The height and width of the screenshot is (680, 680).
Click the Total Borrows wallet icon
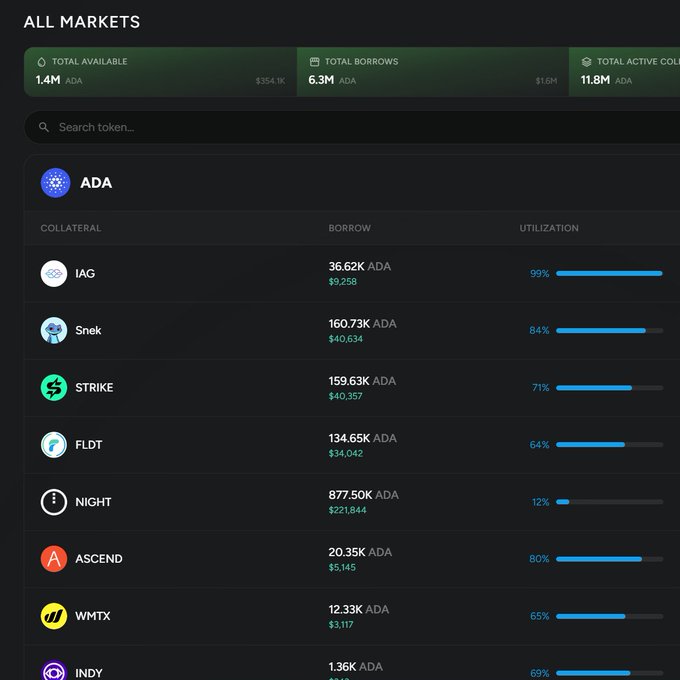point(314,62)
